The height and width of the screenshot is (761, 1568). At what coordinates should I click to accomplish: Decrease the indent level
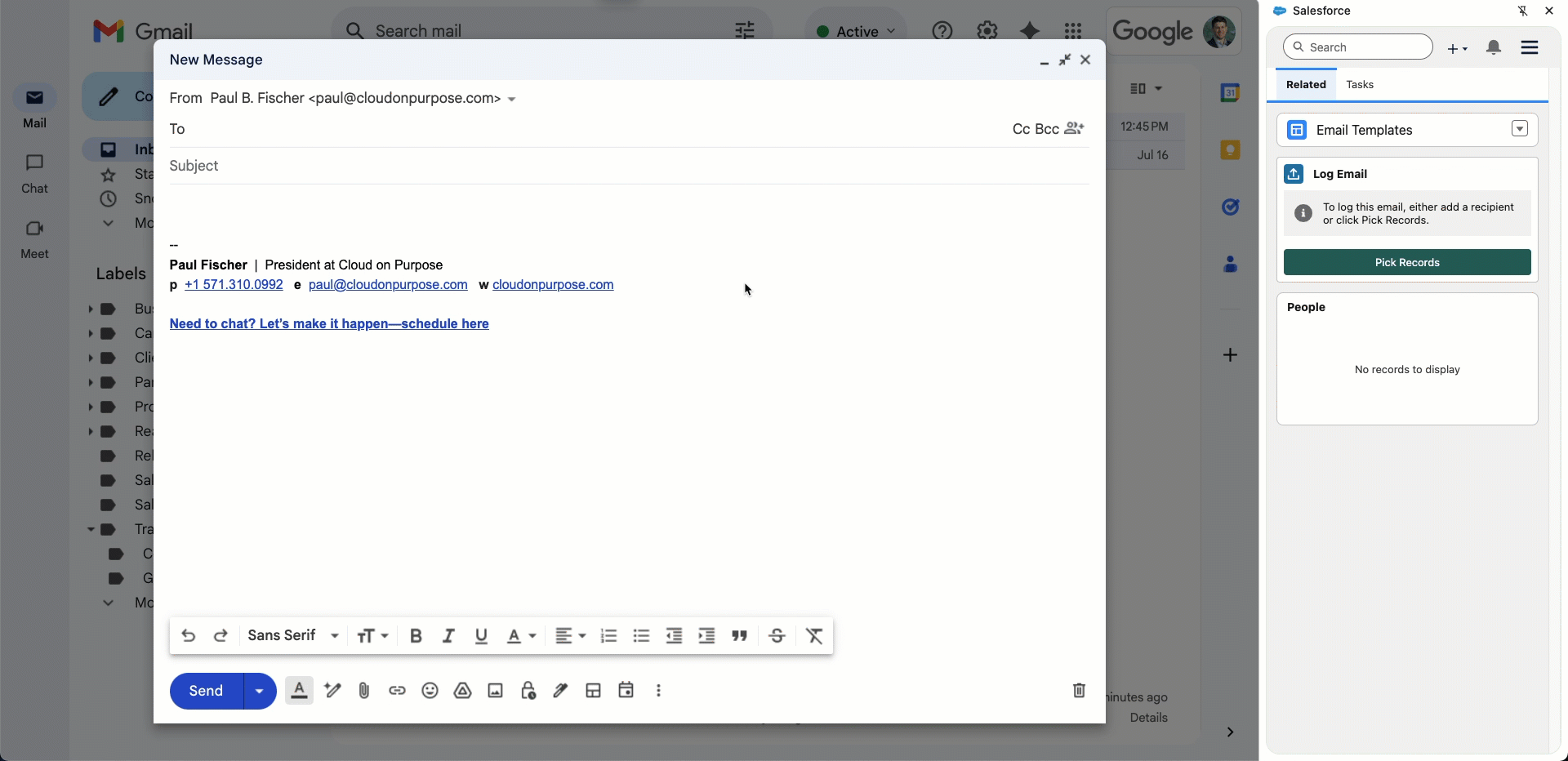pos(674,636)
